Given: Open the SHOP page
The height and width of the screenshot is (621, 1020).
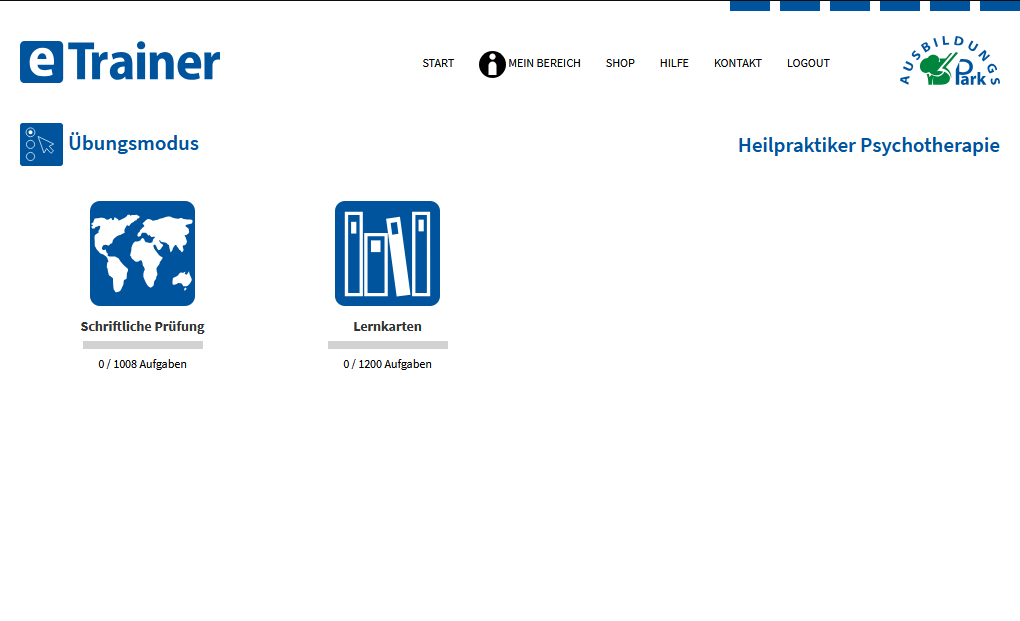Looking at the screenshot, I should coord(620,63).
